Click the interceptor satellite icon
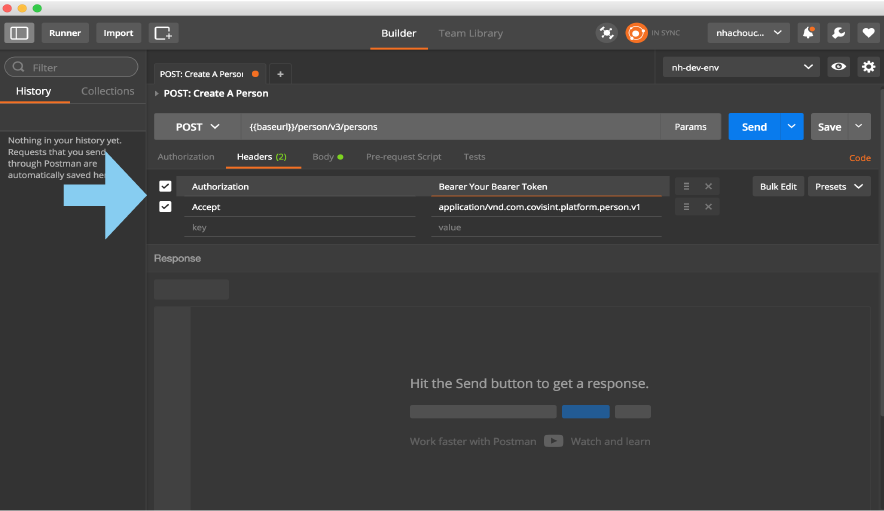This screenshot has width=884, height=511. [606, 33]
